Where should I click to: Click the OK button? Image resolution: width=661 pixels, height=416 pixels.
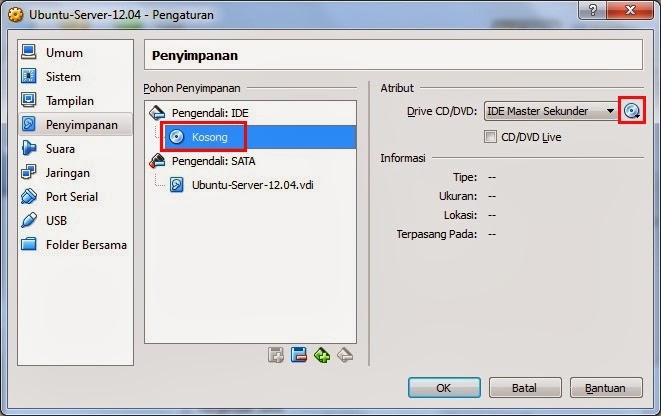point(444,387)
